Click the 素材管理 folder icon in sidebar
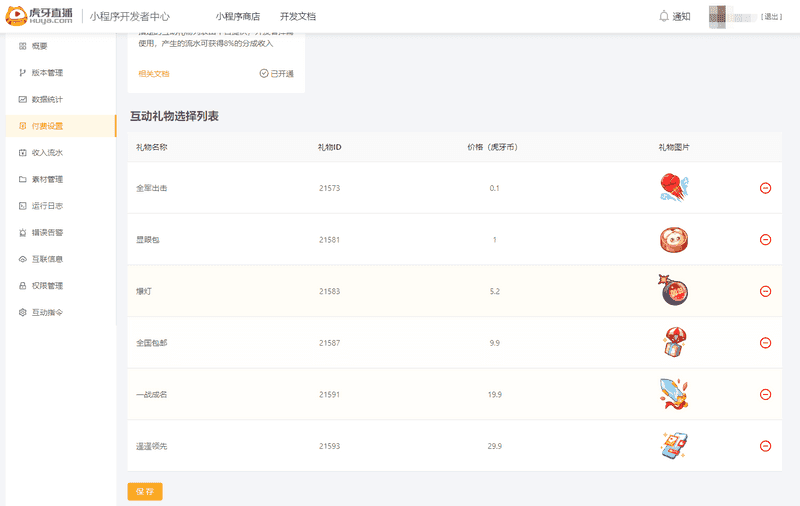Viewport: 800px width, 506px height. click(x=22, y=179)
